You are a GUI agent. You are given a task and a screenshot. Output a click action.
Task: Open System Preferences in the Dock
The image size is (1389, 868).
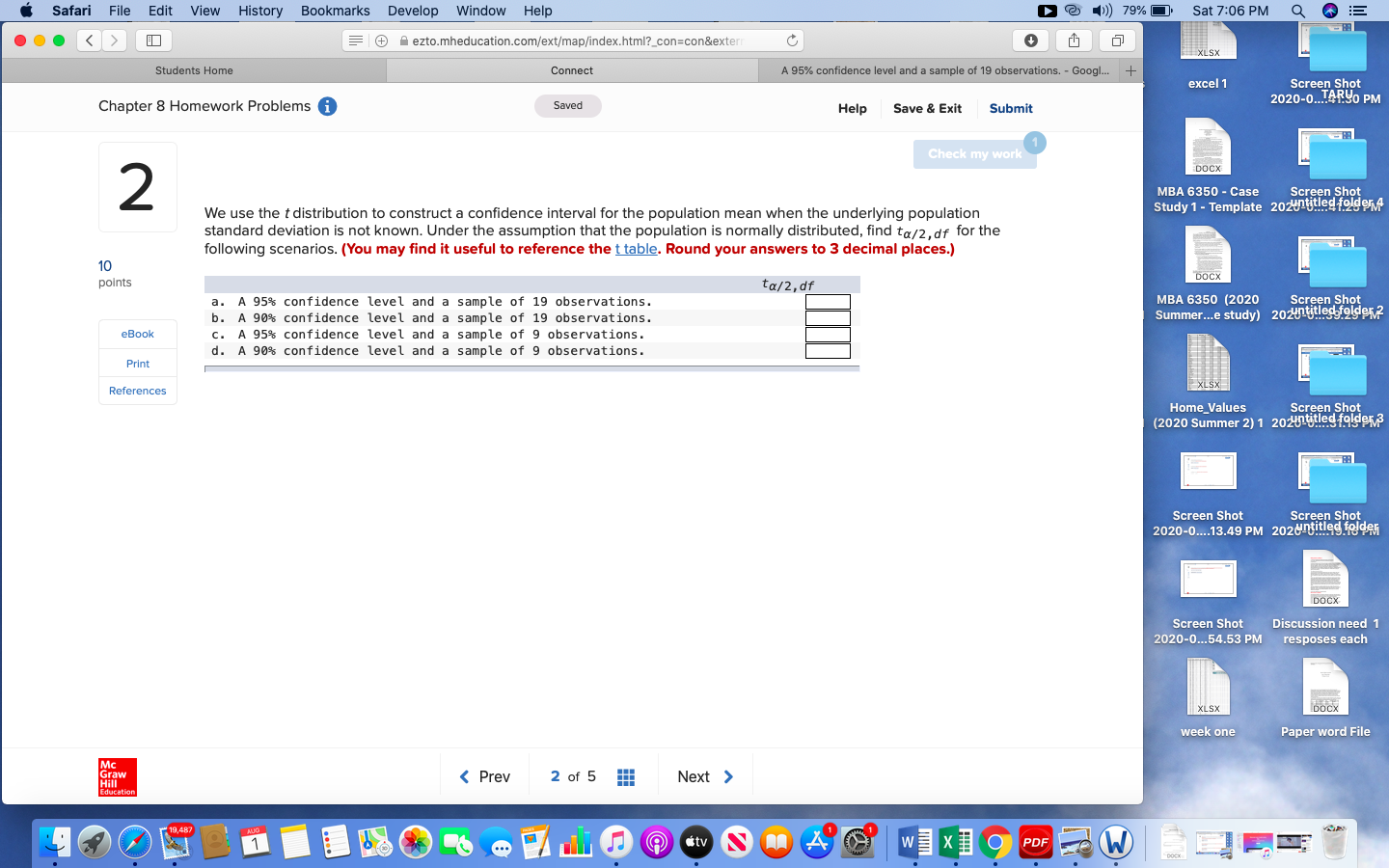[857, 842]
